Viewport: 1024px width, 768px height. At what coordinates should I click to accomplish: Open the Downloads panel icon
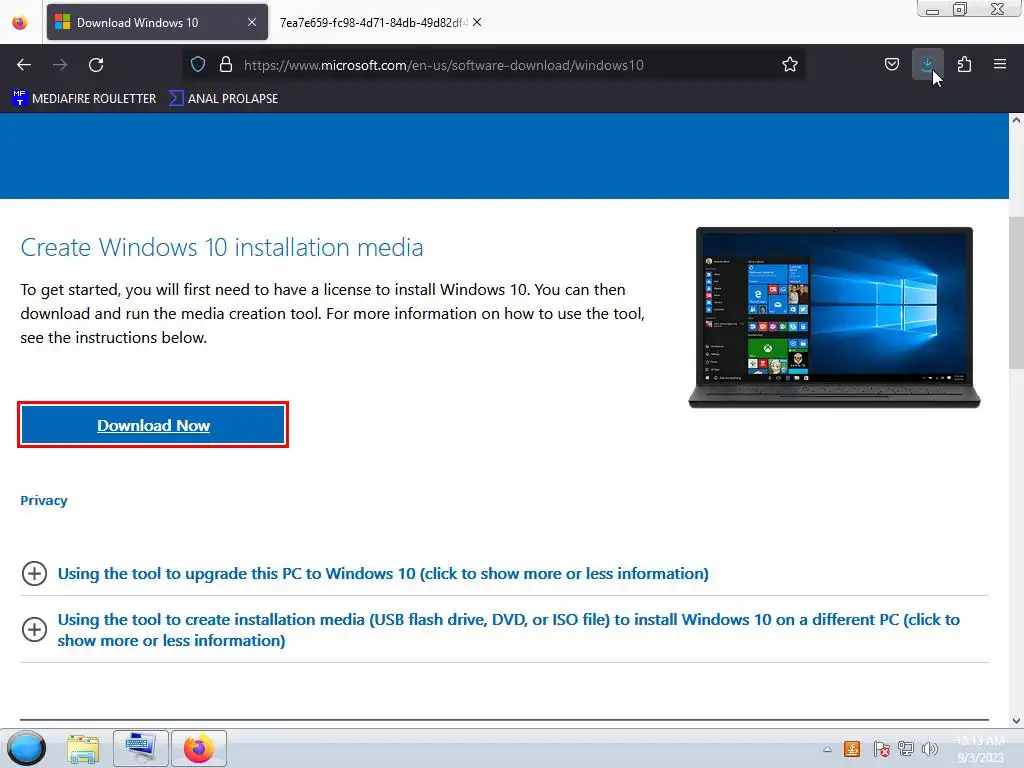(927, 64)
